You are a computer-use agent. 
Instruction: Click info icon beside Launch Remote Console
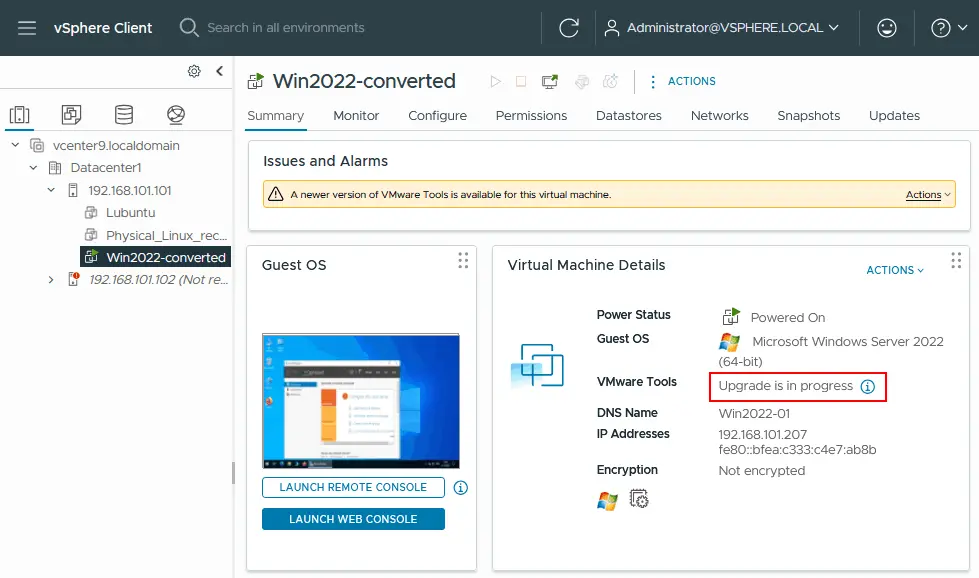[461, 488]
